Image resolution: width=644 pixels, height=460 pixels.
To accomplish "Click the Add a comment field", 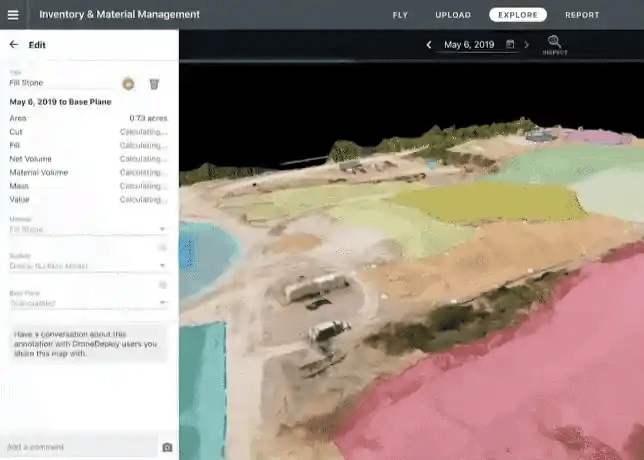I will click(78, 447).
